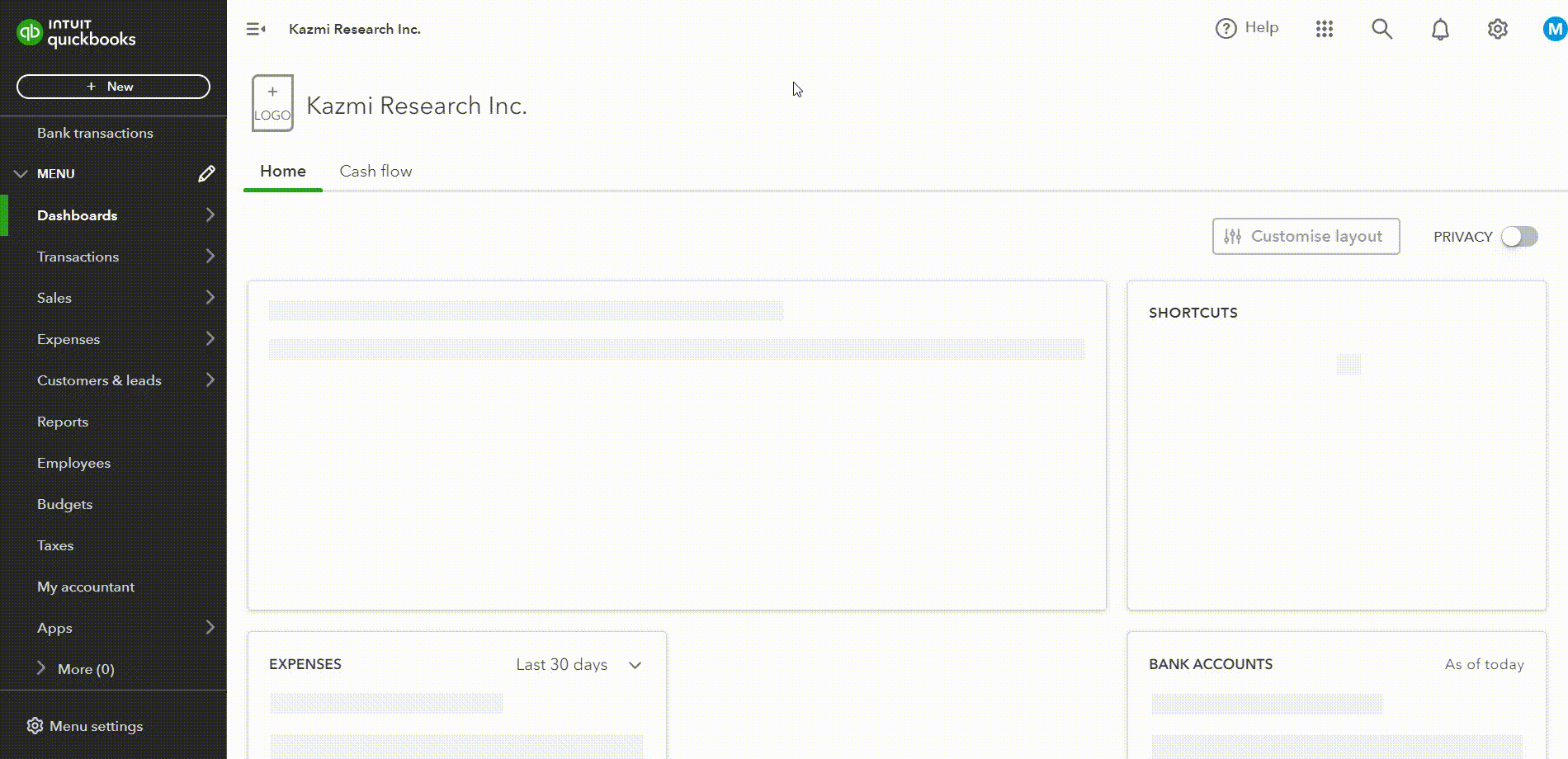Expand the More (0) section
This screenshot has width=1568, height=759.
pyautogui.click(x=75, y=669)
